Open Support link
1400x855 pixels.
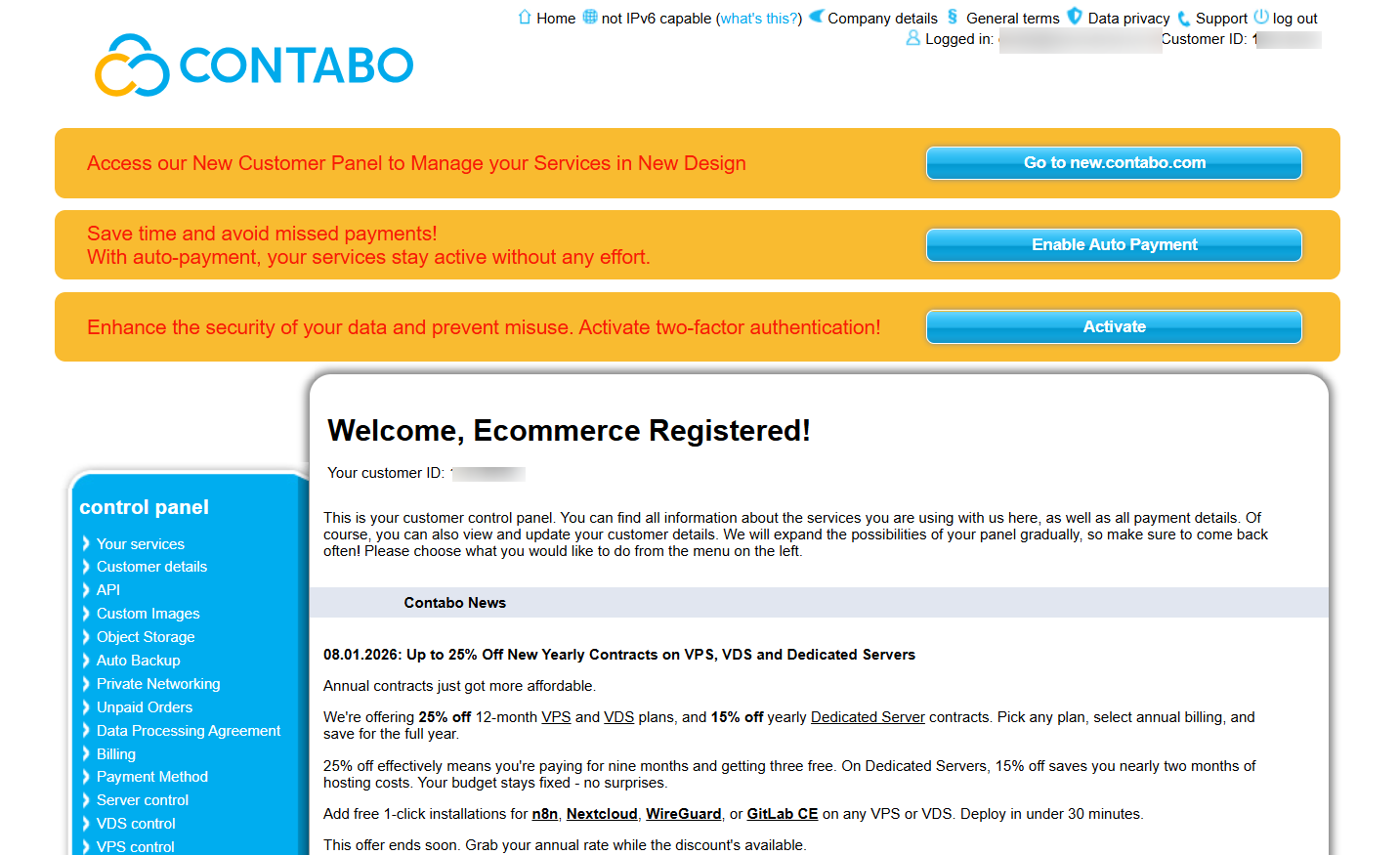(x=1221, y=19)
